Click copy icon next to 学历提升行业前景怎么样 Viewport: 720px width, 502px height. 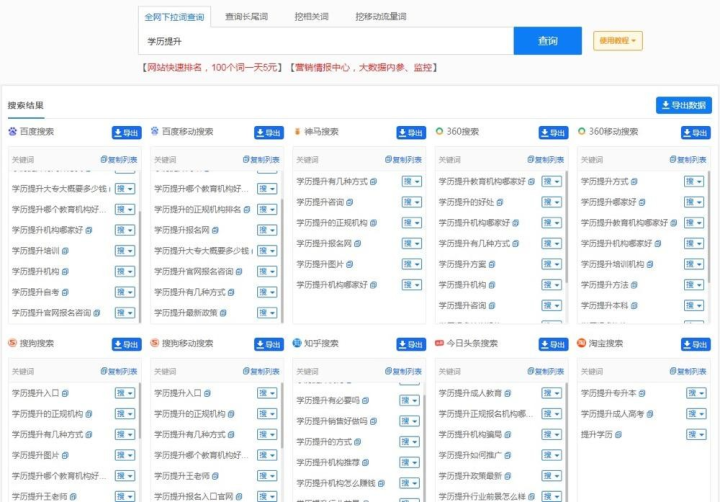tap(531, 496)
